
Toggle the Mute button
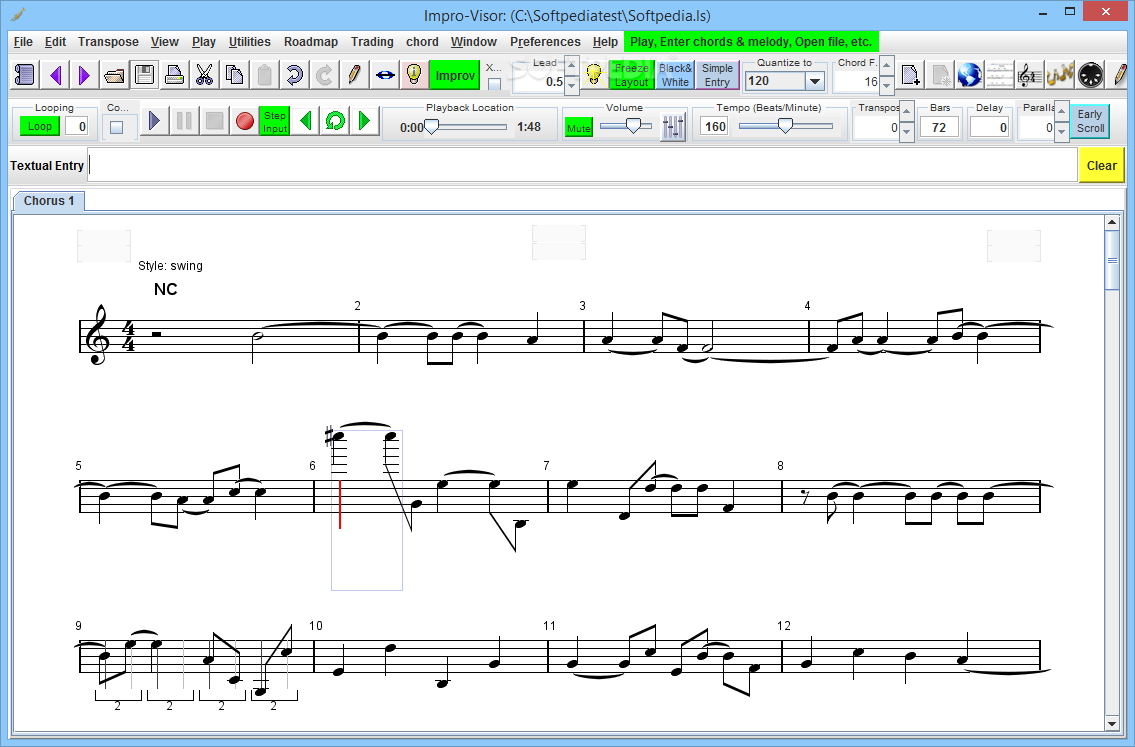pos(578,128)
